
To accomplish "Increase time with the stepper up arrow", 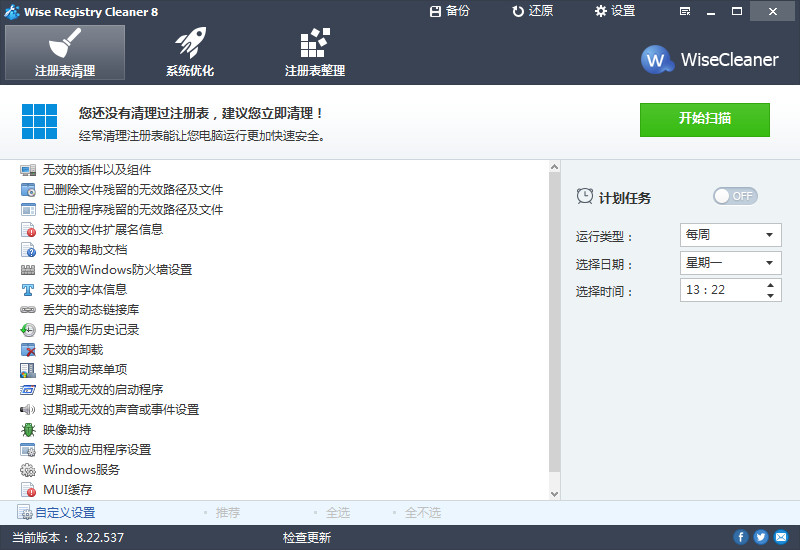I will point(770,285).
